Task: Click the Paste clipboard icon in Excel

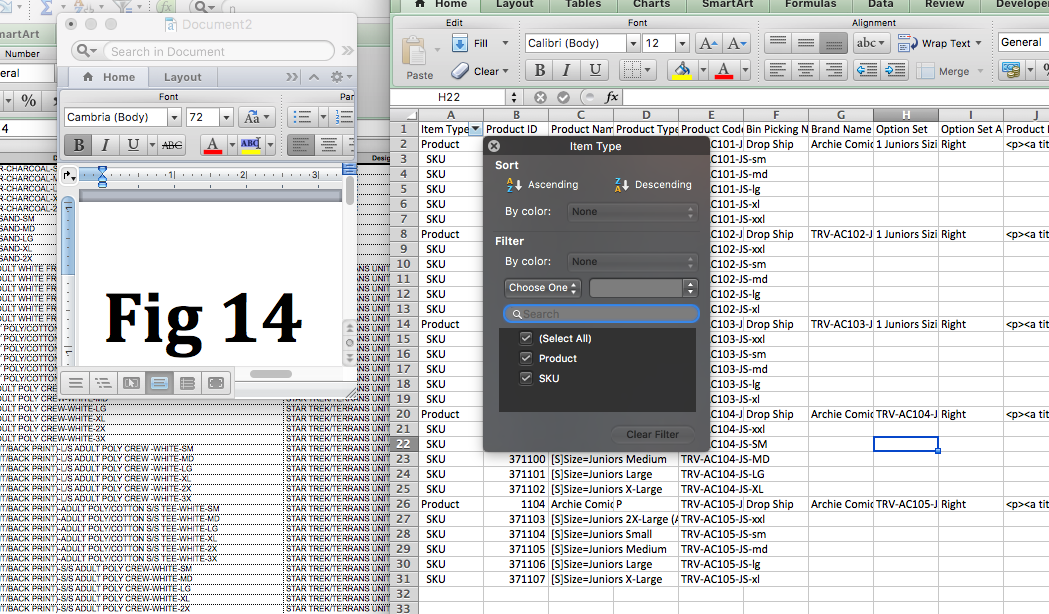Action: pos(414,52)
